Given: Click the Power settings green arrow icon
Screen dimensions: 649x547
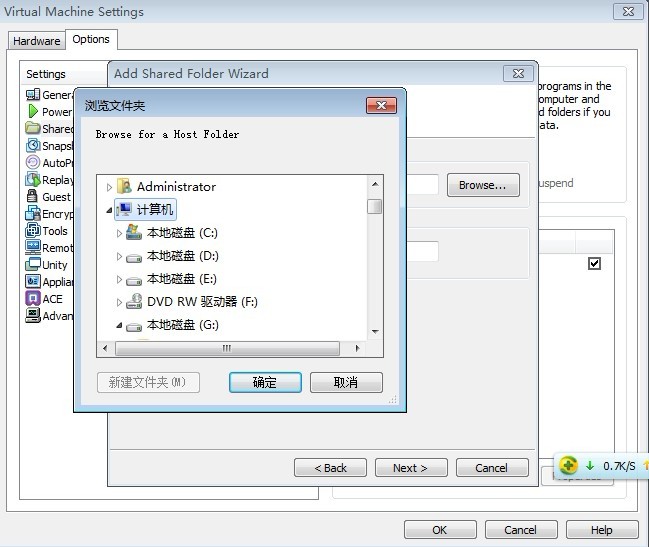Looking at the screenshot, I should click(33, 112).
